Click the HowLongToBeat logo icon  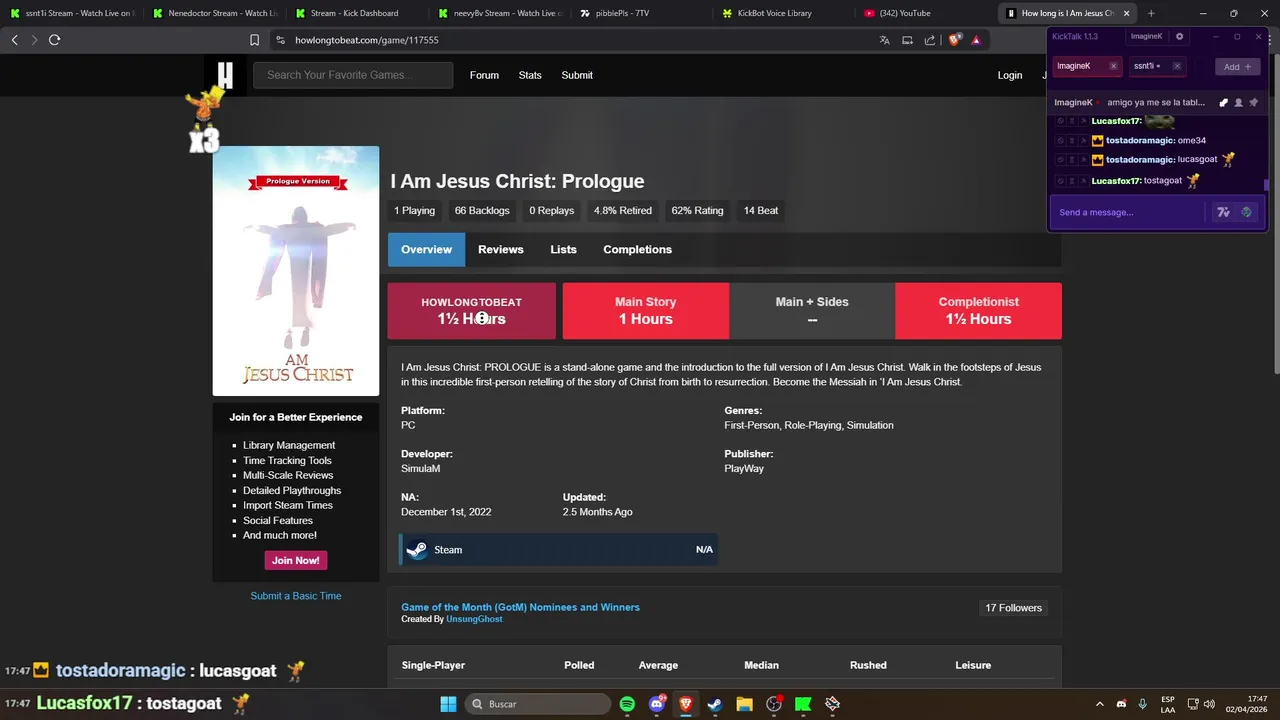tap(226, 75)
